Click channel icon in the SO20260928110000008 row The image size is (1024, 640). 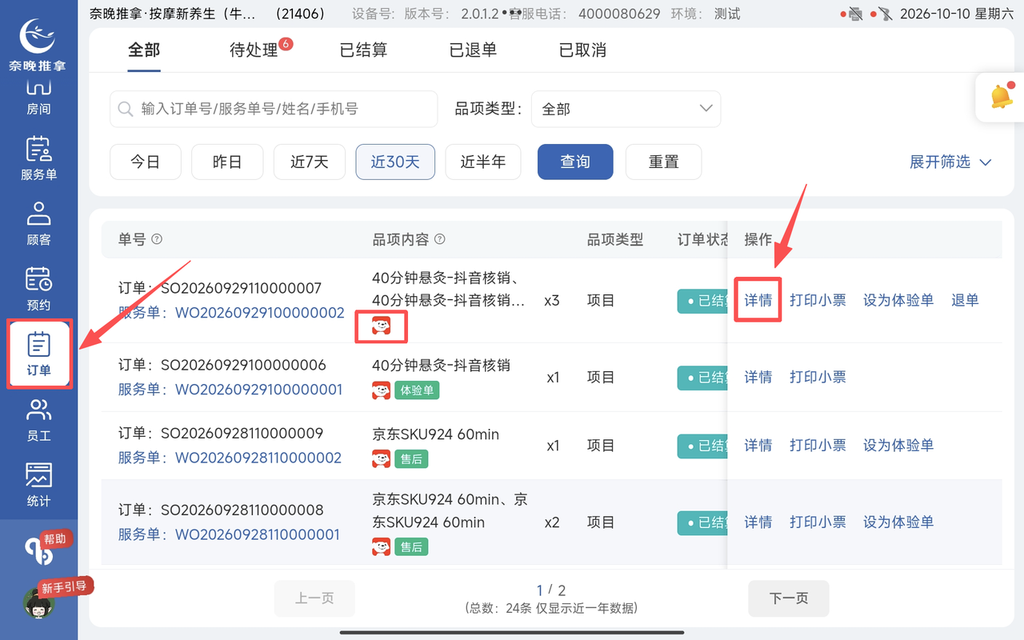coord(381,547)
